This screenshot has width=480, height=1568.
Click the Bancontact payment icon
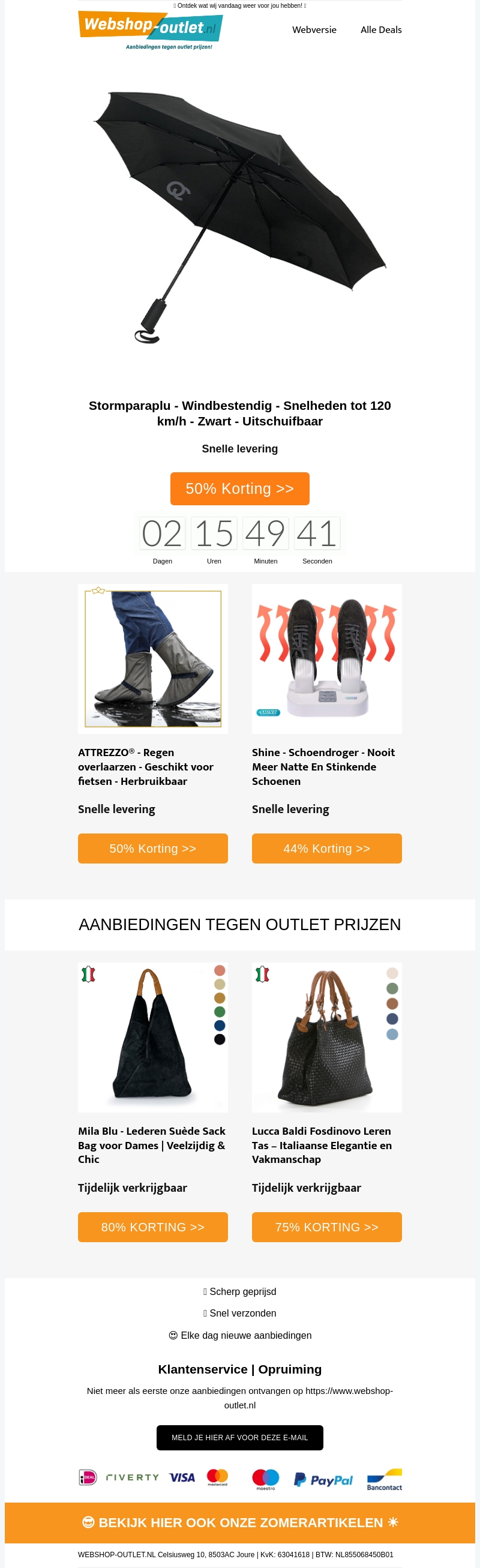click(385, 1479)
